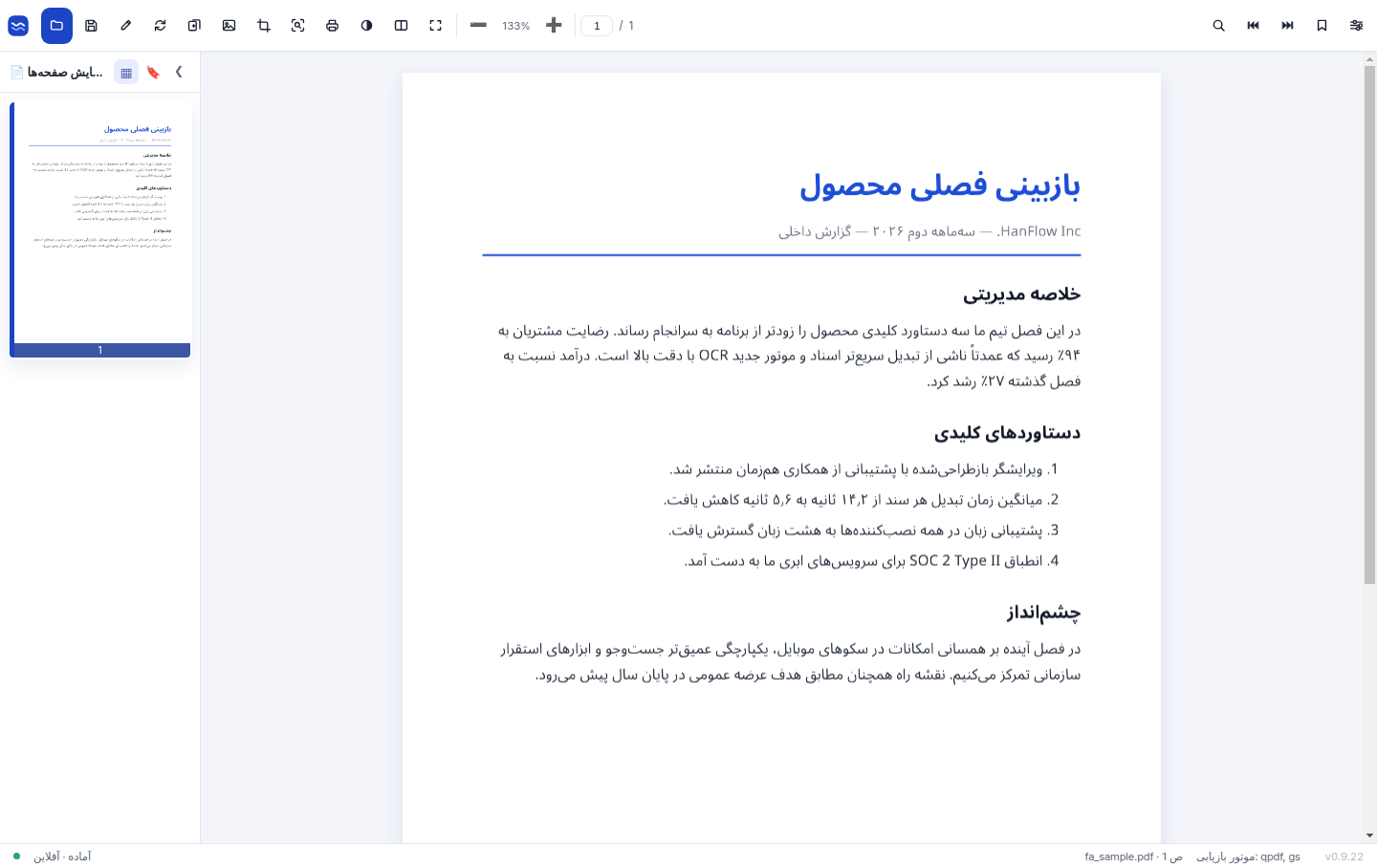Click list item 4 mentioning SOC 2 Type II
The image size is (1377, 868).
tap(871, 561)
